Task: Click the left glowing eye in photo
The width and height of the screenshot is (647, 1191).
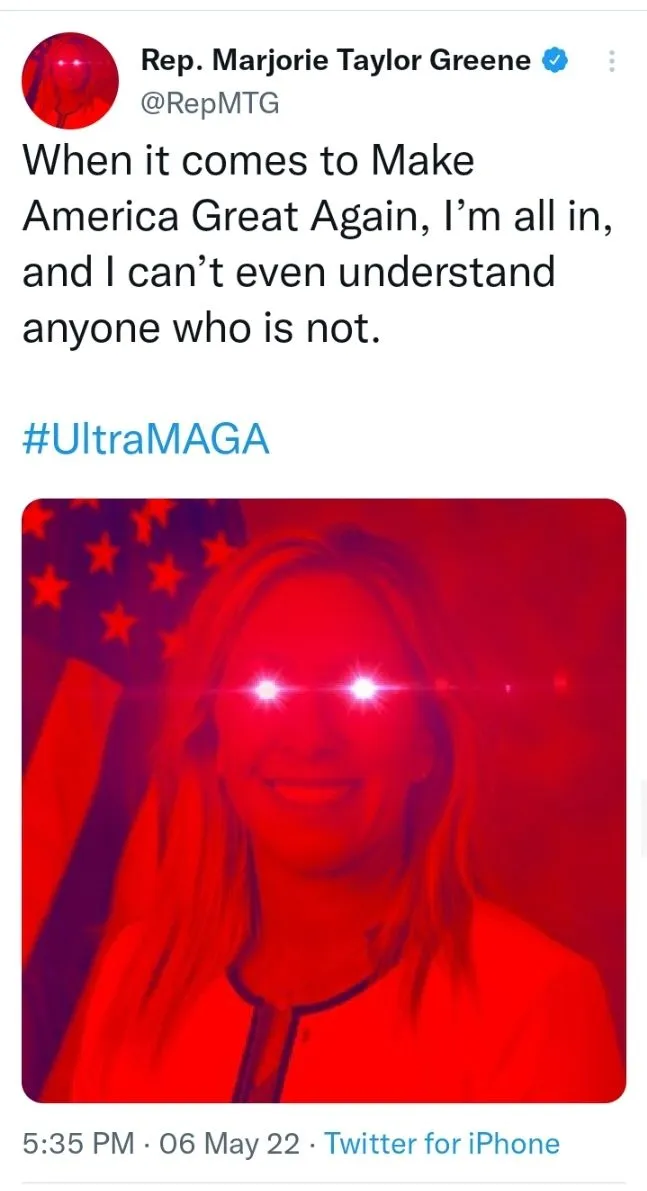Action: click(266, 689)
